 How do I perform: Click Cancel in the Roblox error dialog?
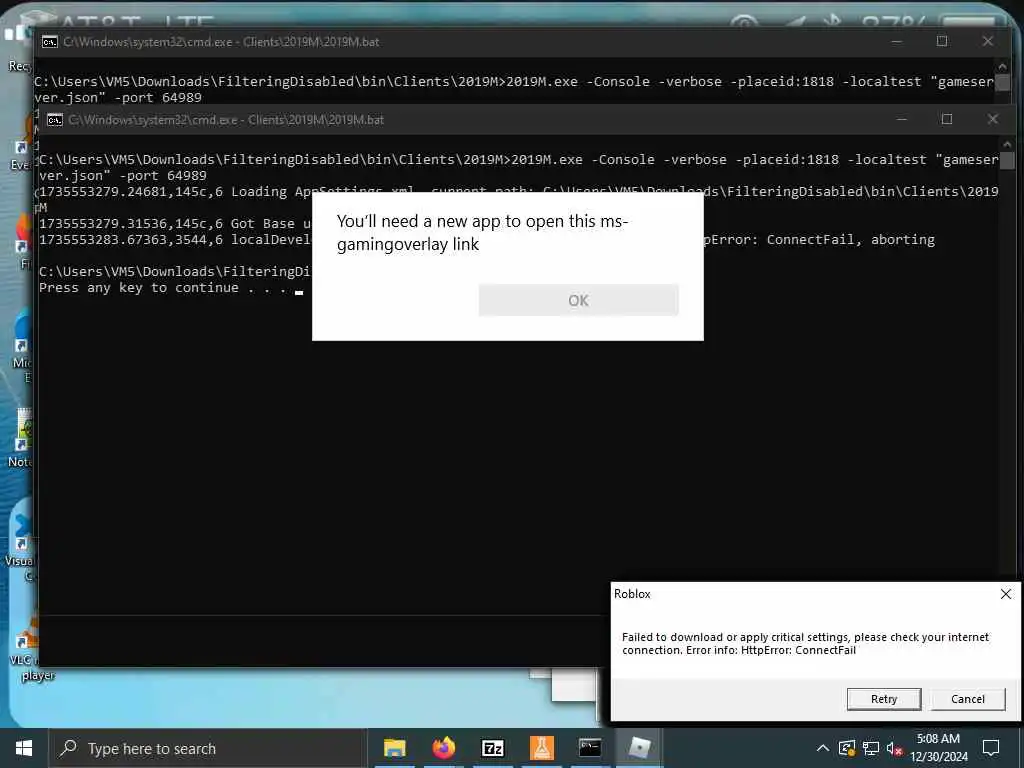967,699
